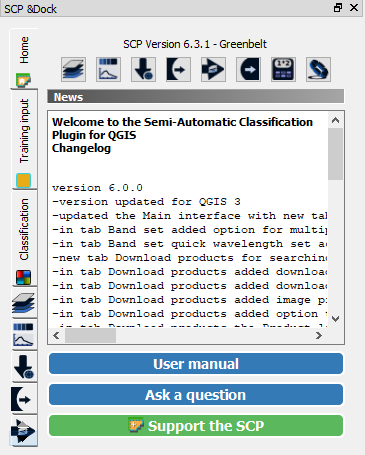Image resolution: width=365 pixels, height=455 pixels.
Task: Open Spectral plot tool in the top toolbar
Action: (x=108, y=69)
